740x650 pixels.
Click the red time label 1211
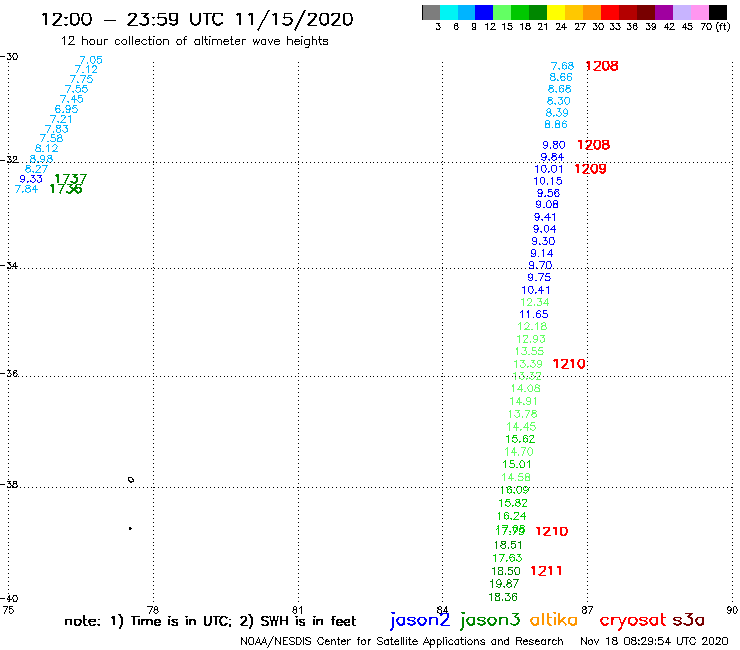[546, 571]
